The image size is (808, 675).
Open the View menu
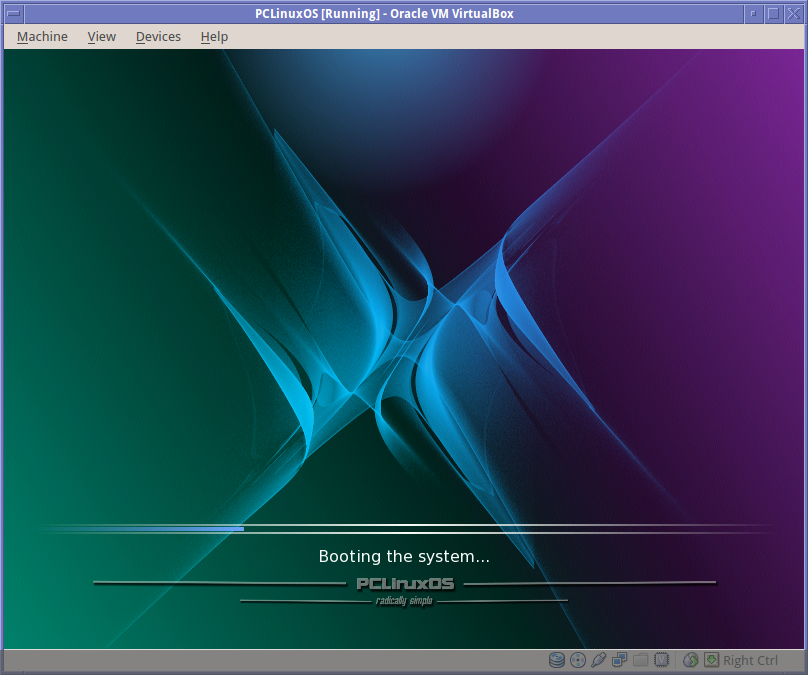pos(101,37)
